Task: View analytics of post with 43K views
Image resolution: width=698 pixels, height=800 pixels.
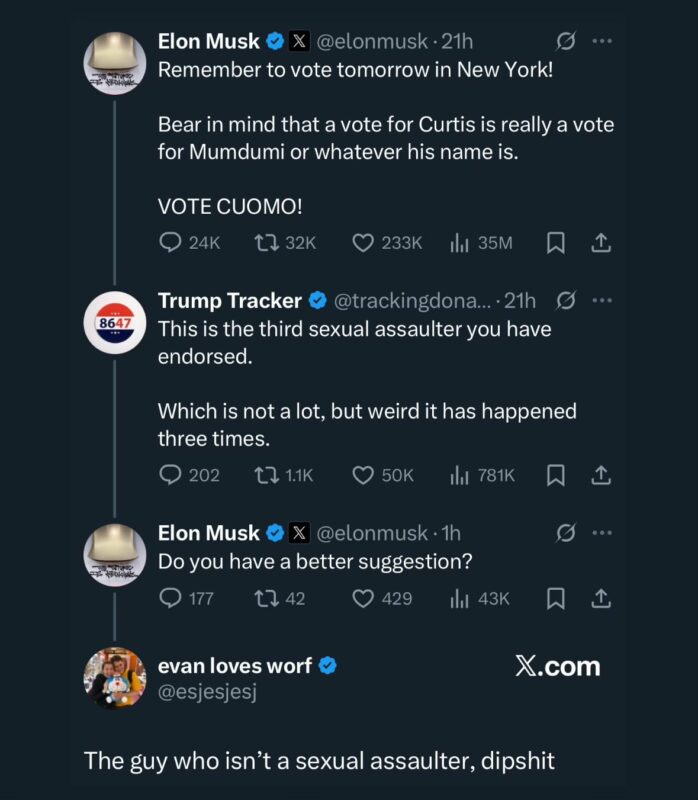Action: coord(460,598)
